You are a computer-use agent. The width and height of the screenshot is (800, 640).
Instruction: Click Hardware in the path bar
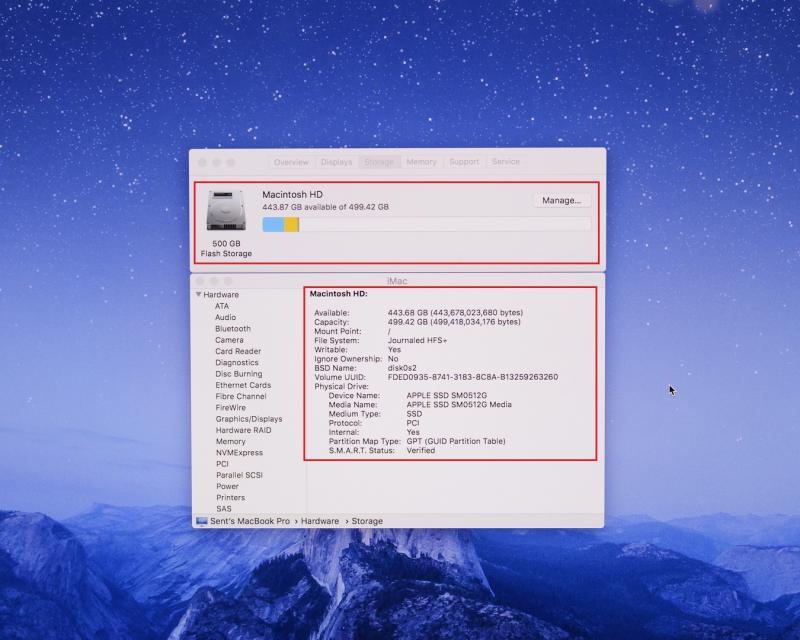(320, 521)
